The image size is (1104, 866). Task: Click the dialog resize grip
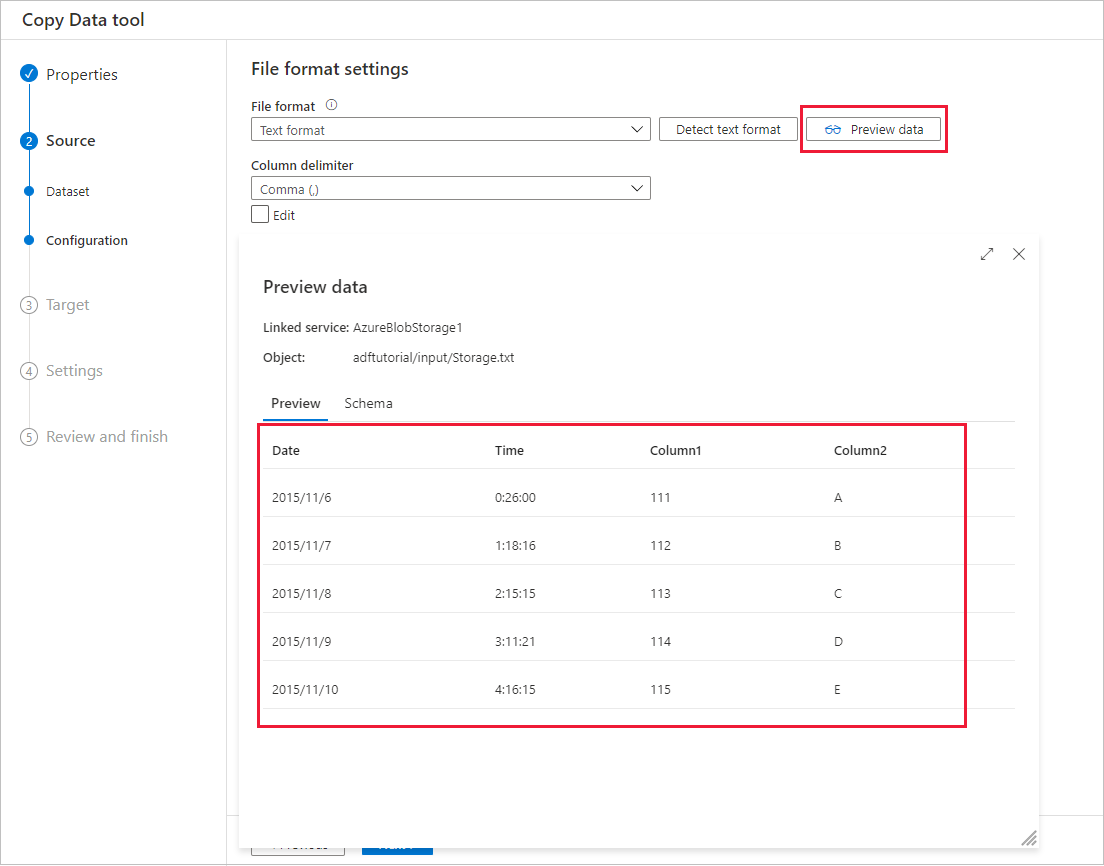(x=1029, y=838)
